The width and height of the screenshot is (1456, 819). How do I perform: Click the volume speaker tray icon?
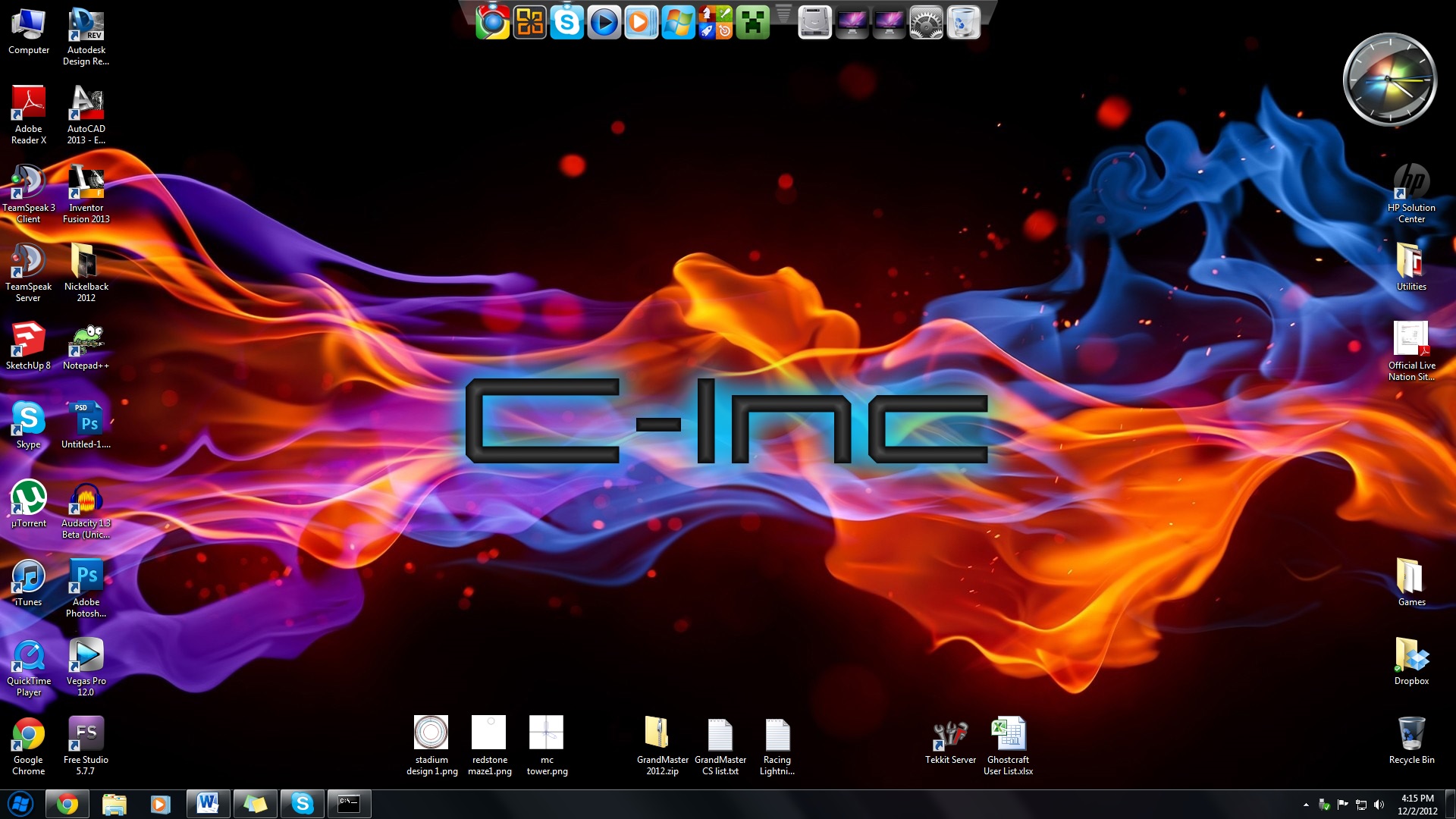click(x=1379, y=805)
